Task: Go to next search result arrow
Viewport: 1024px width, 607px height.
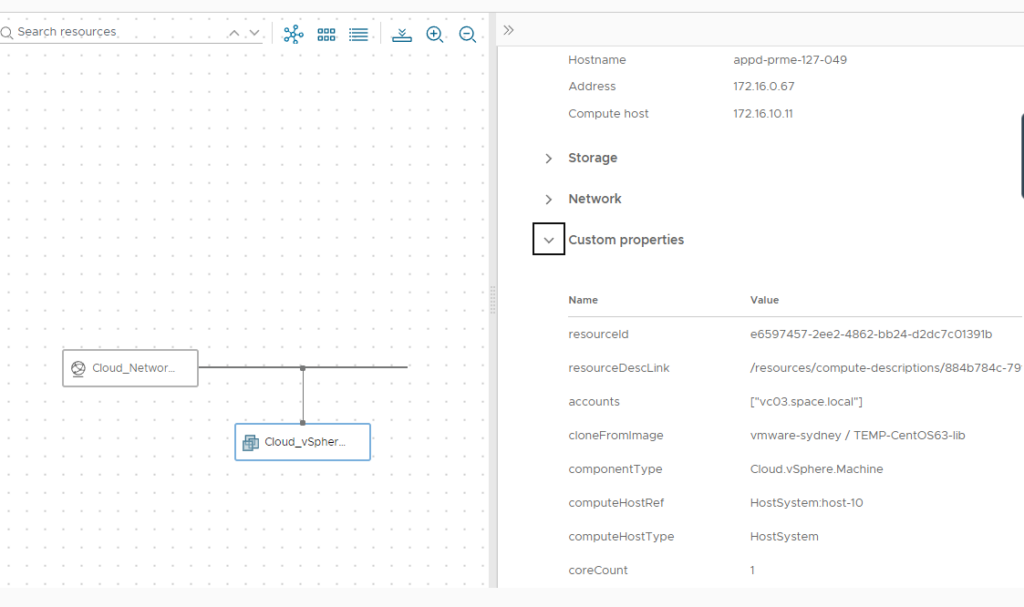Action: [x=255, y=33]
